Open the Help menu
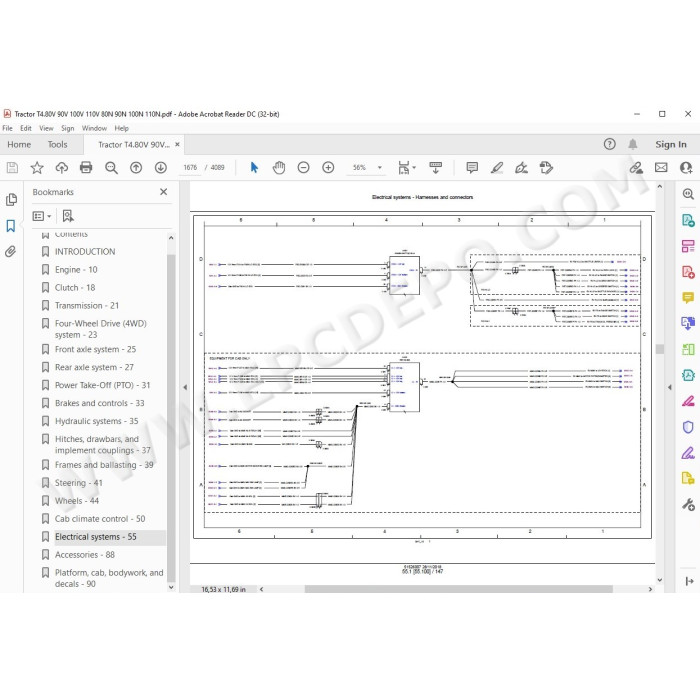The image size is (700, 700). pyautogui.click(x=121, y=128)
